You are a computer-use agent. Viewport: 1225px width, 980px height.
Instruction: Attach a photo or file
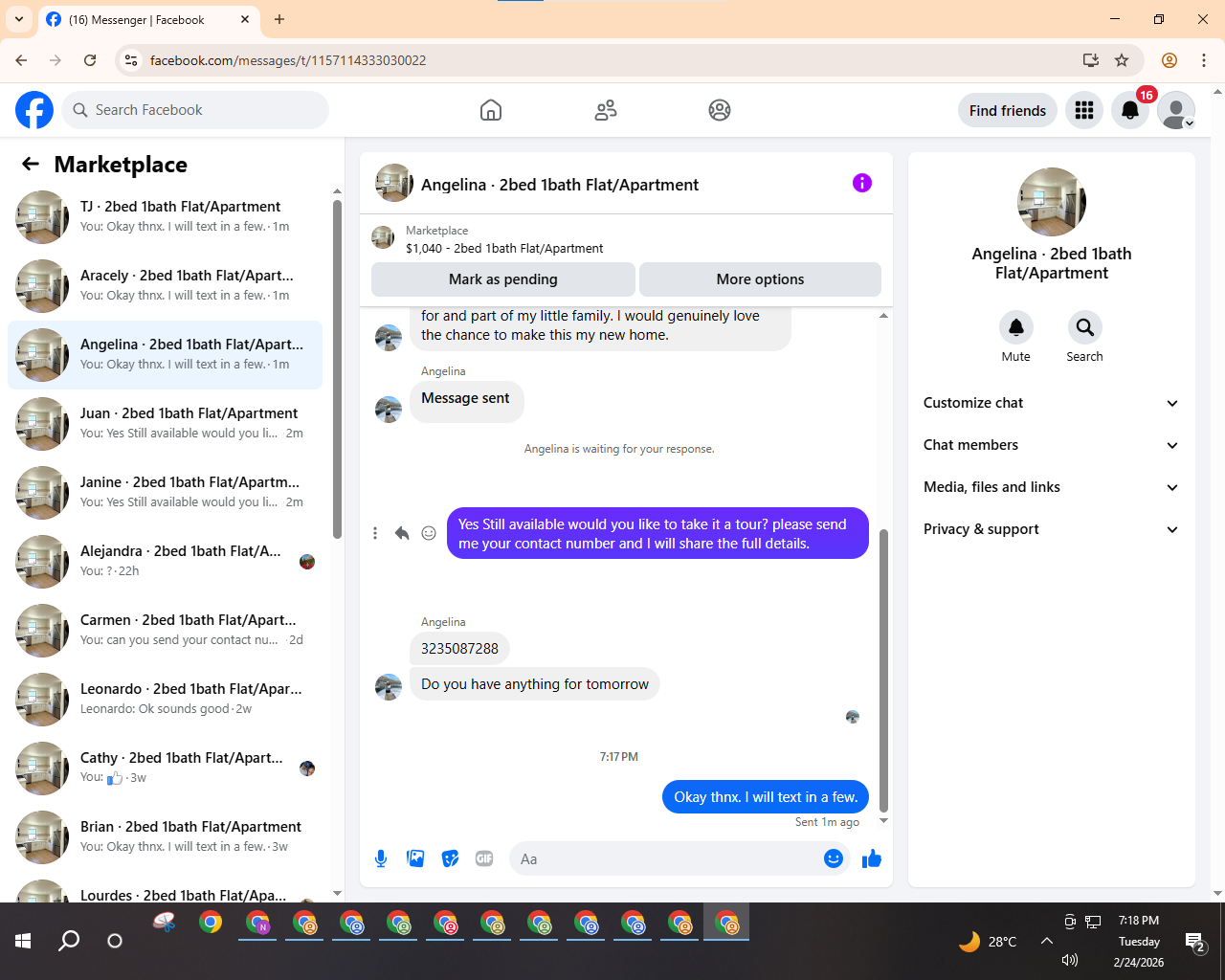415,858
